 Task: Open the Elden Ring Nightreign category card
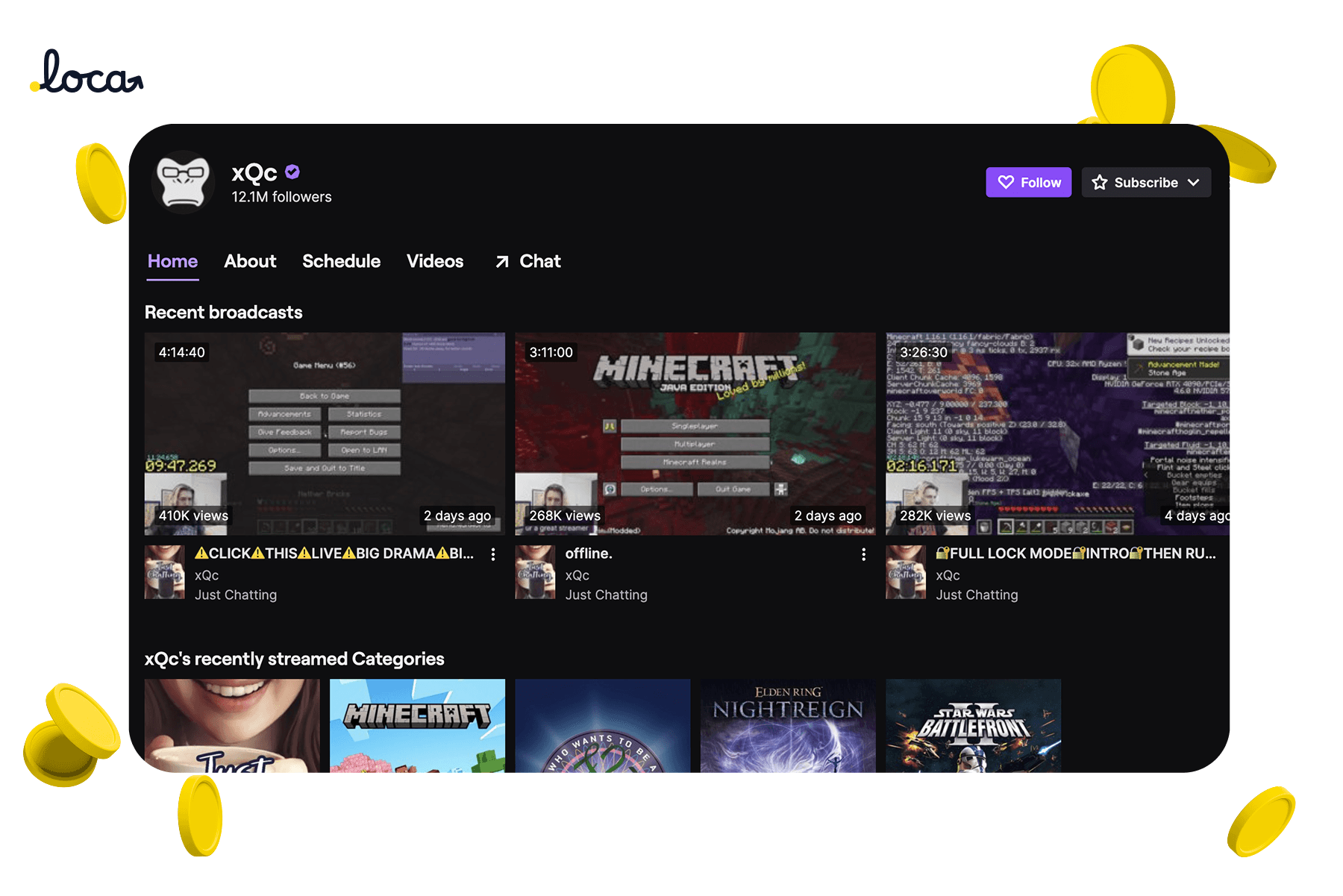click(788, 725)
